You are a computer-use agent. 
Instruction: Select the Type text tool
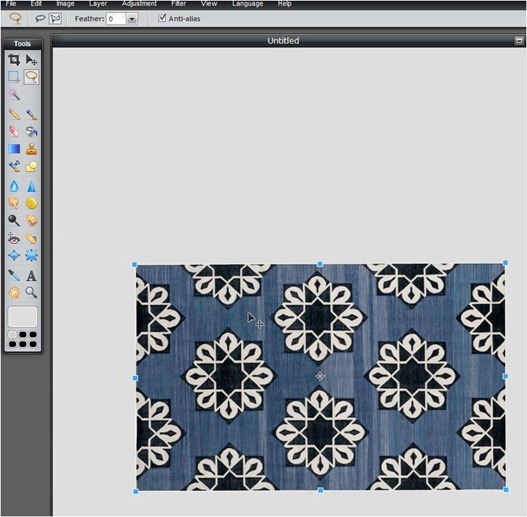31,275
